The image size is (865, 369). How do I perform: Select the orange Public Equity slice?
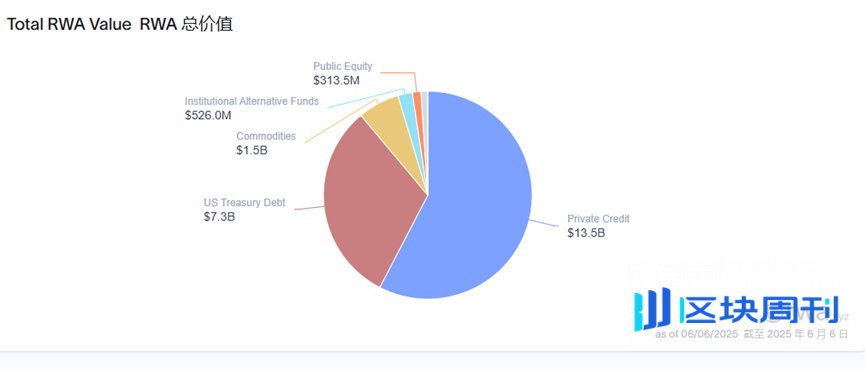coord(418,105)
